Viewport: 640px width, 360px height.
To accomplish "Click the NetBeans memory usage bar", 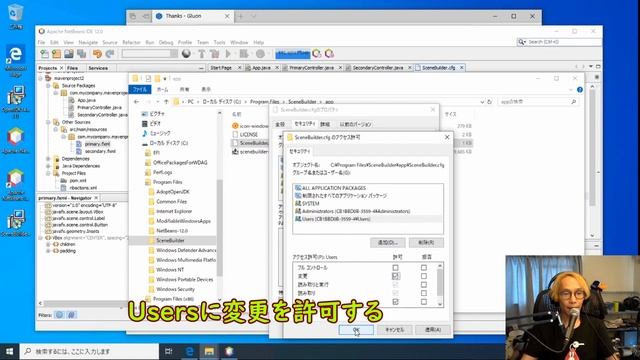I will tap(293, 53).
